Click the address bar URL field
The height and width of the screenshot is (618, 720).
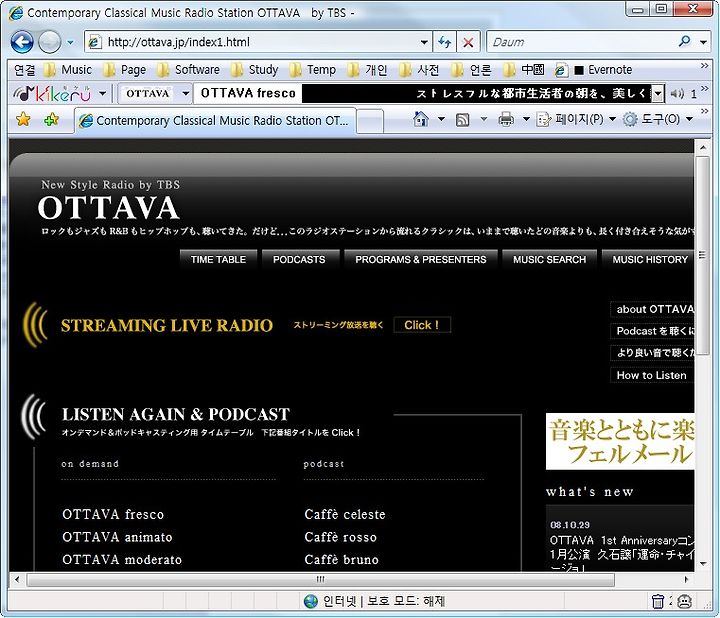pyautogui.click(x=257, y=42)
